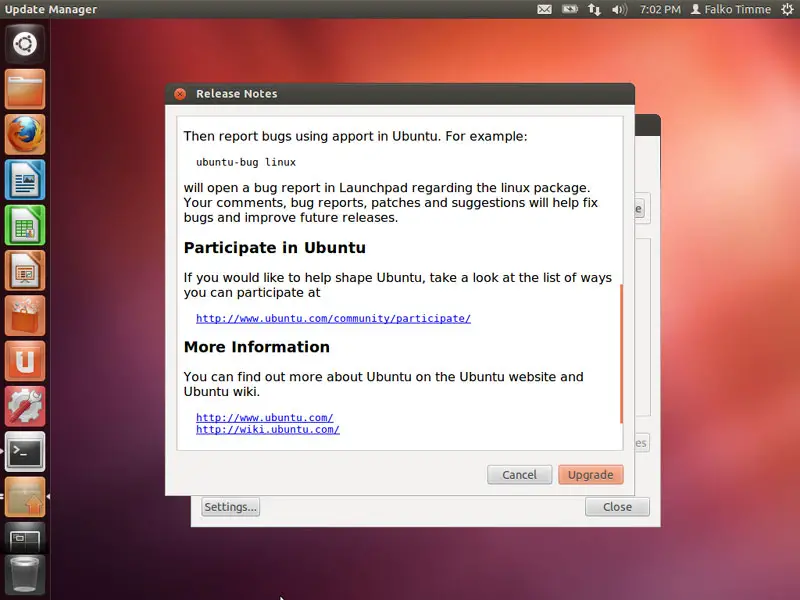Open the network connection indicator

tap(594, 9)
